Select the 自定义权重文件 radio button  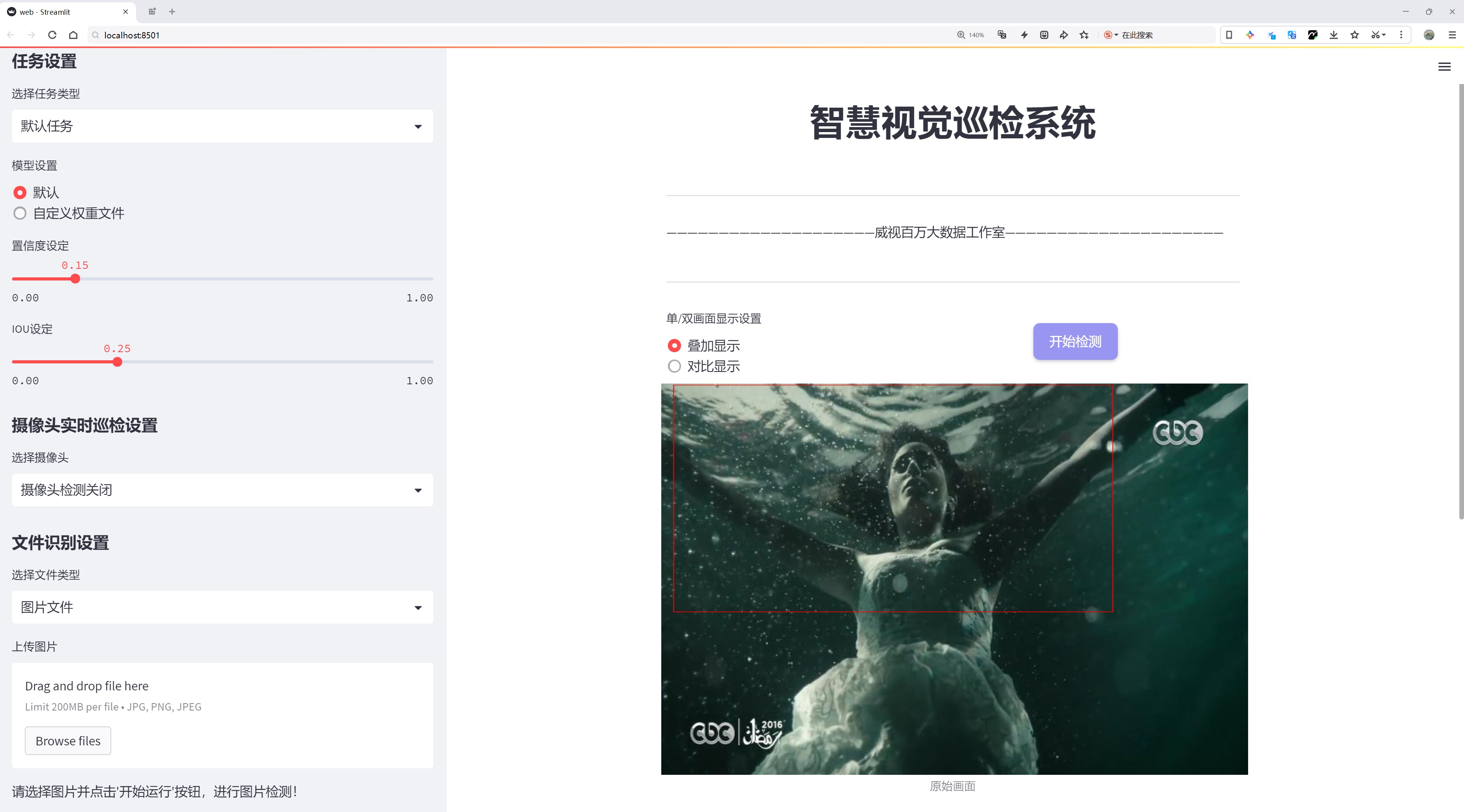[20, 213]
